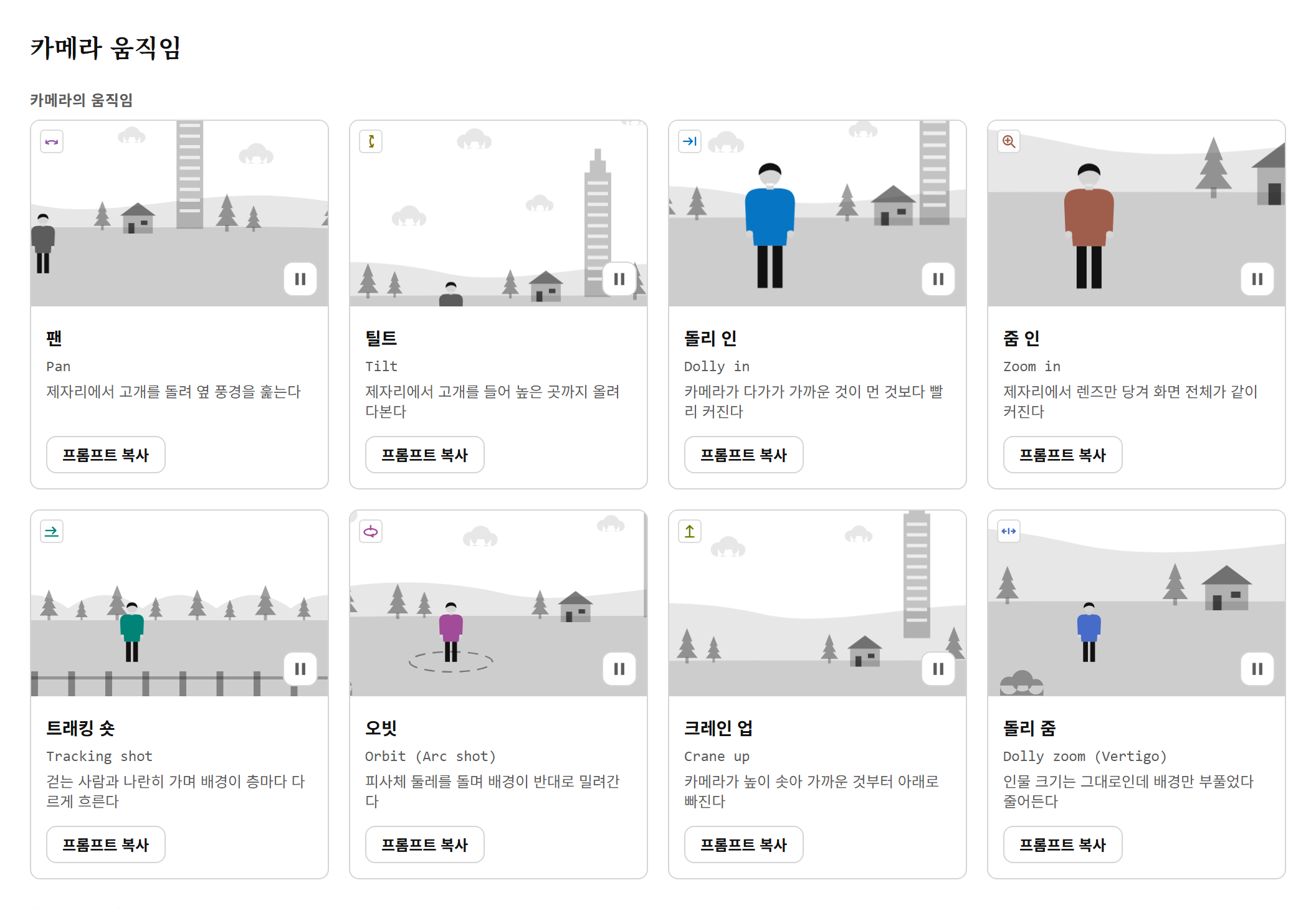Pause the 트래킹 숏 animation
1316x908 pixels.
click(x=300, y=669)
